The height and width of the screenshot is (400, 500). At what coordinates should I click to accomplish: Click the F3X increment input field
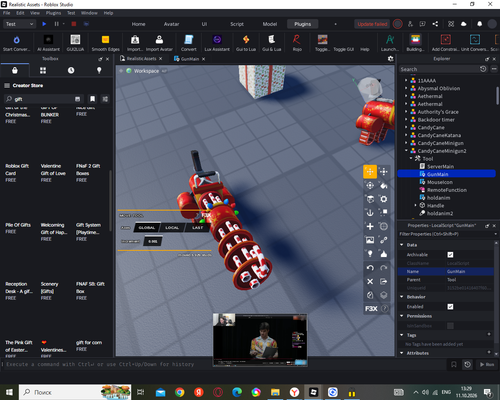tap(153, 241)
